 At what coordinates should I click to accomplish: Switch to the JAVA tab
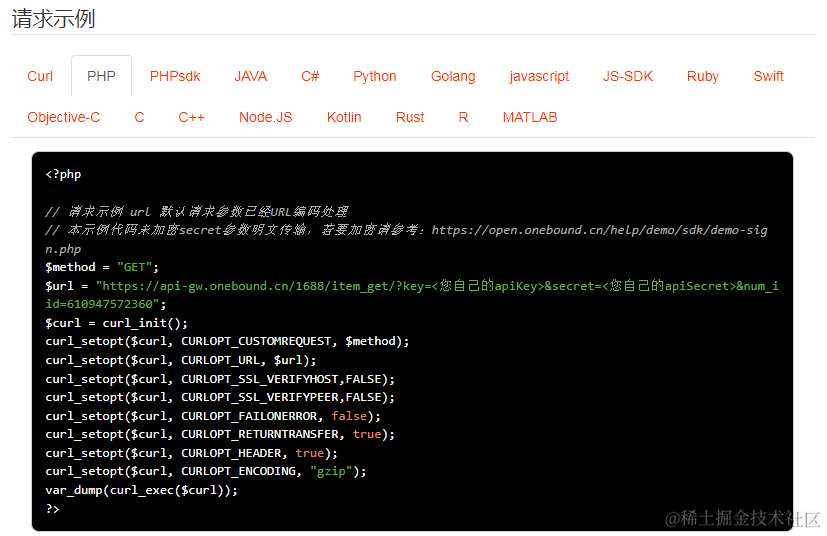coord(251,76)
